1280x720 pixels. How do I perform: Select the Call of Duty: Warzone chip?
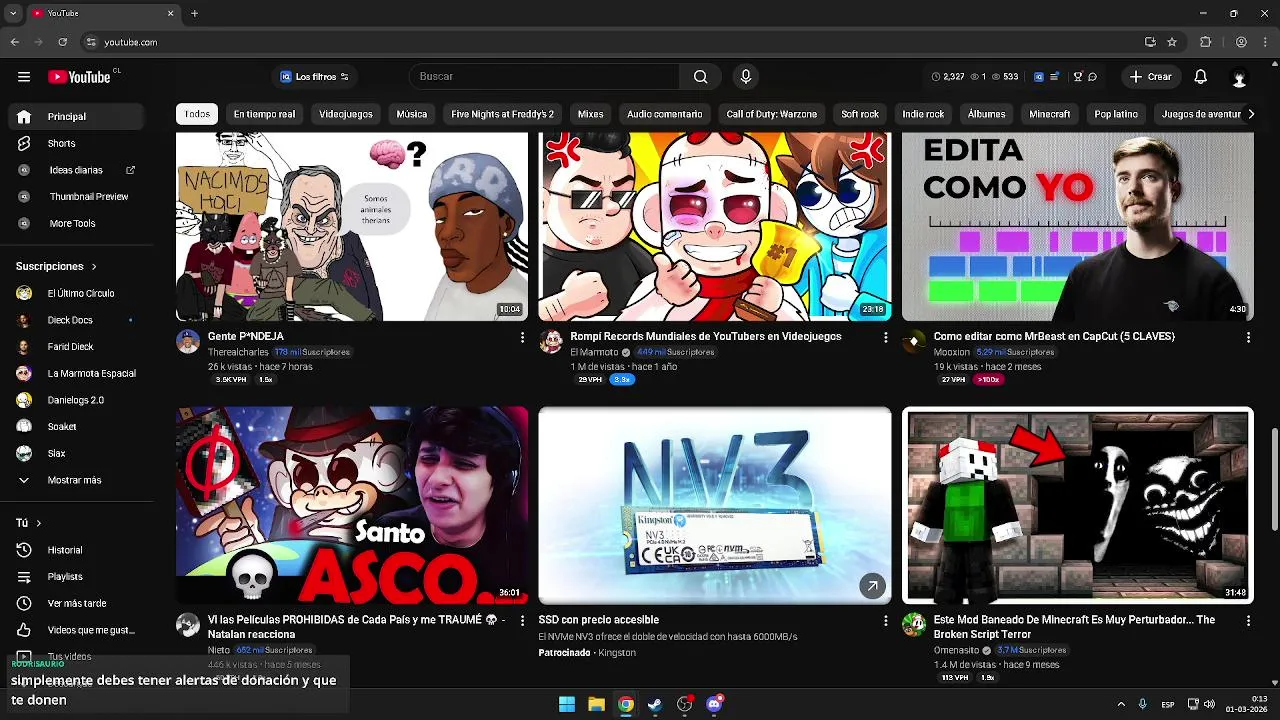click(771, 114)
